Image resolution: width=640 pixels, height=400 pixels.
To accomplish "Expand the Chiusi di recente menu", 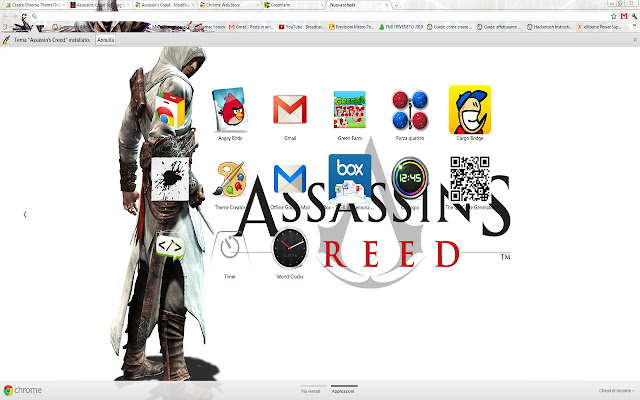I will pos(617,391).
